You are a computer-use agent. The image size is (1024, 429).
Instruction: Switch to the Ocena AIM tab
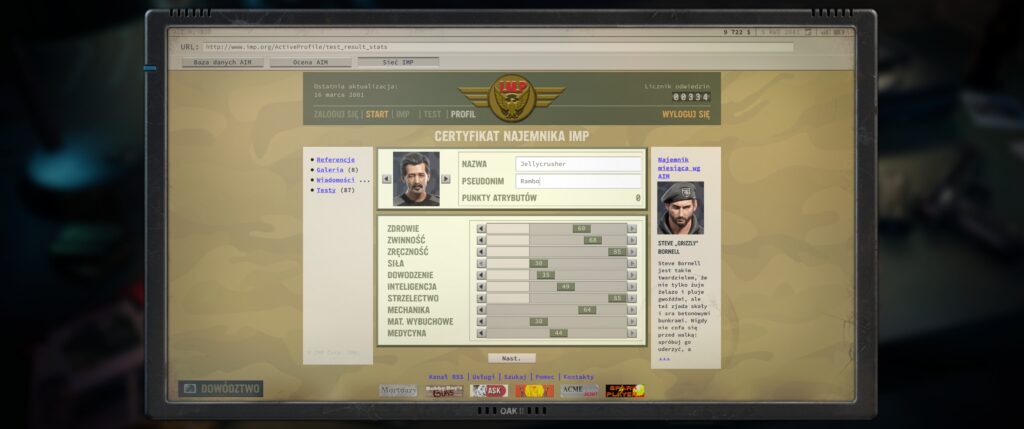(x=310, y=62)
